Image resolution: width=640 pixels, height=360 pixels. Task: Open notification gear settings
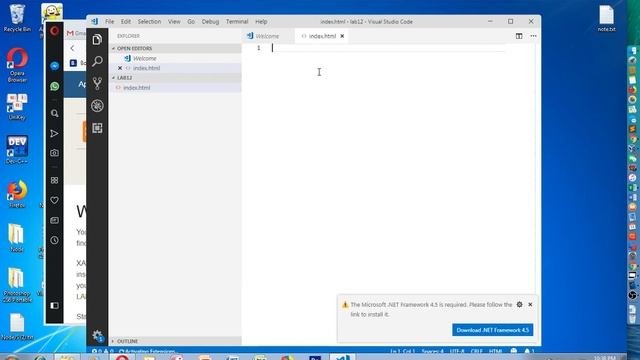point(519,304)
